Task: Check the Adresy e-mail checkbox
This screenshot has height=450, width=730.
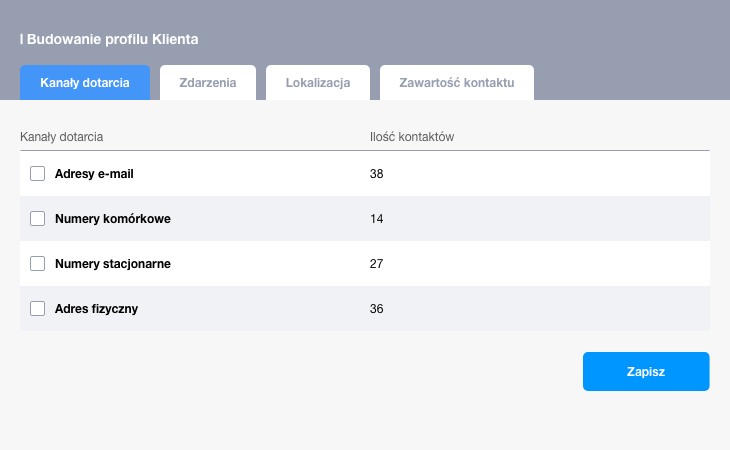Action: [38, 174]
